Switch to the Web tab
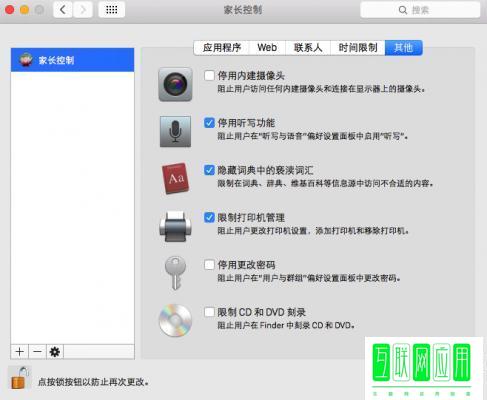 (x=267, y=48)
